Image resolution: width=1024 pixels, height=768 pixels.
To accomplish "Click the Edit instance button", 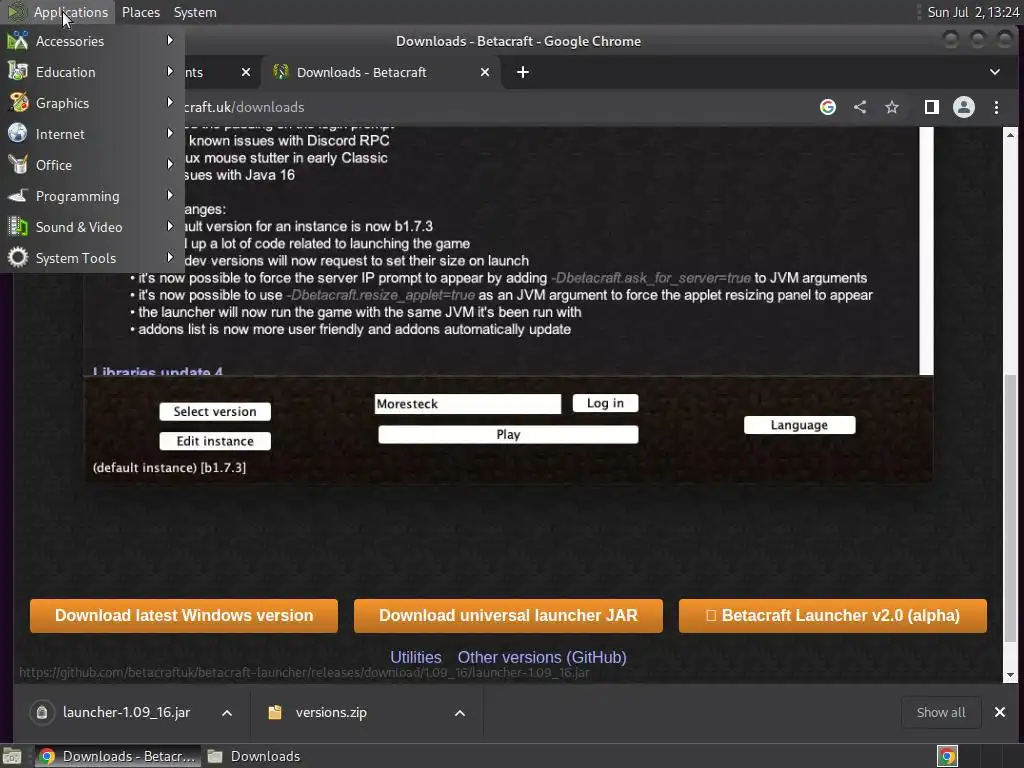I will [215, 441].
